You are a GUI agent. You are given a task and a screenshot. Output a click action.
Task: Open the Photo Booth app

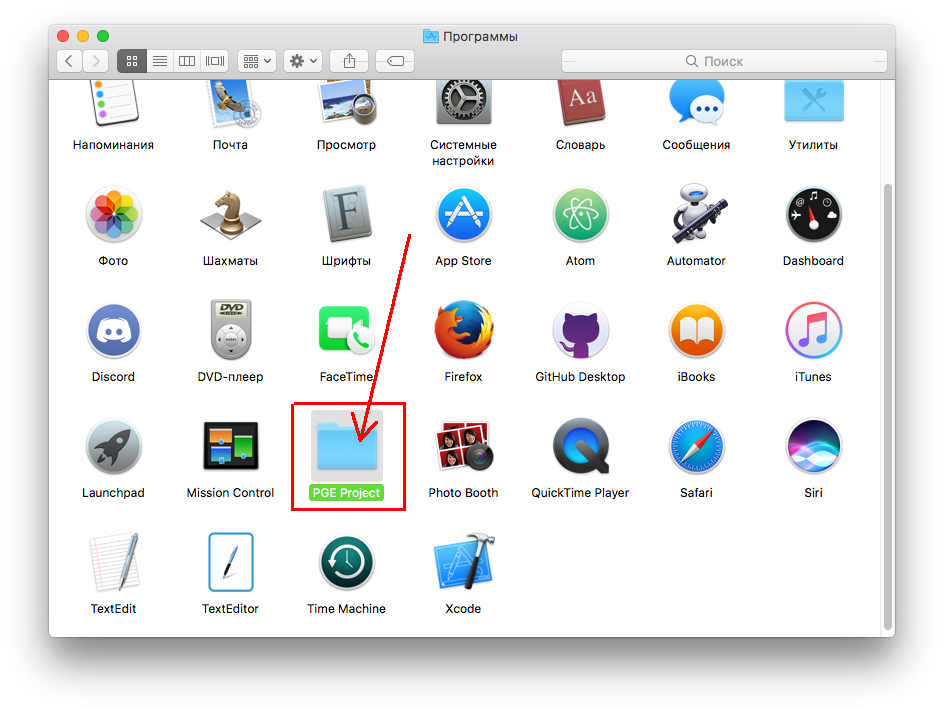(463, 447)
